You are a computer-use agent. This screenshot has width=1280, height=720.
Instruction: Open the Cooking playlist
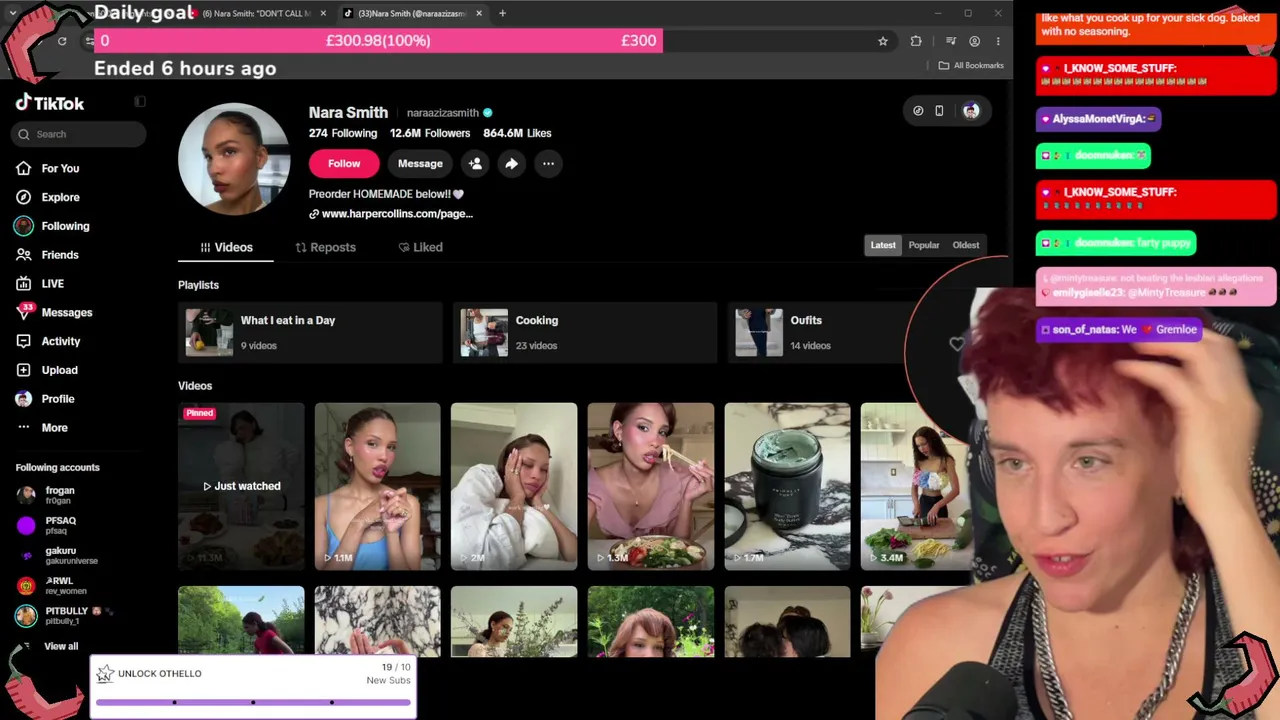(x=585, y=332)
